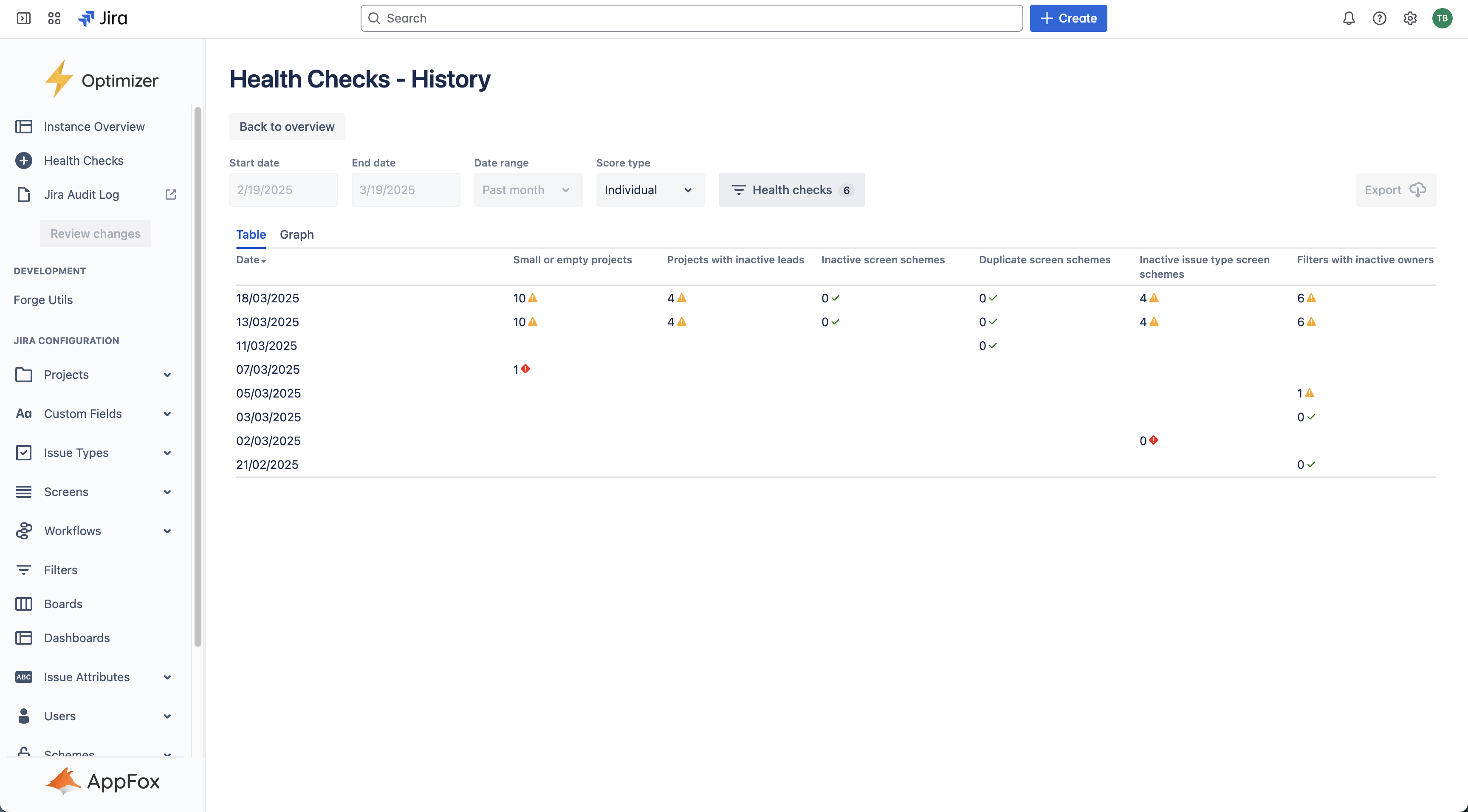Click the Back to overview button
Image resolution: width=1468 pixels, height=812 pixels.
pos(287,127)
